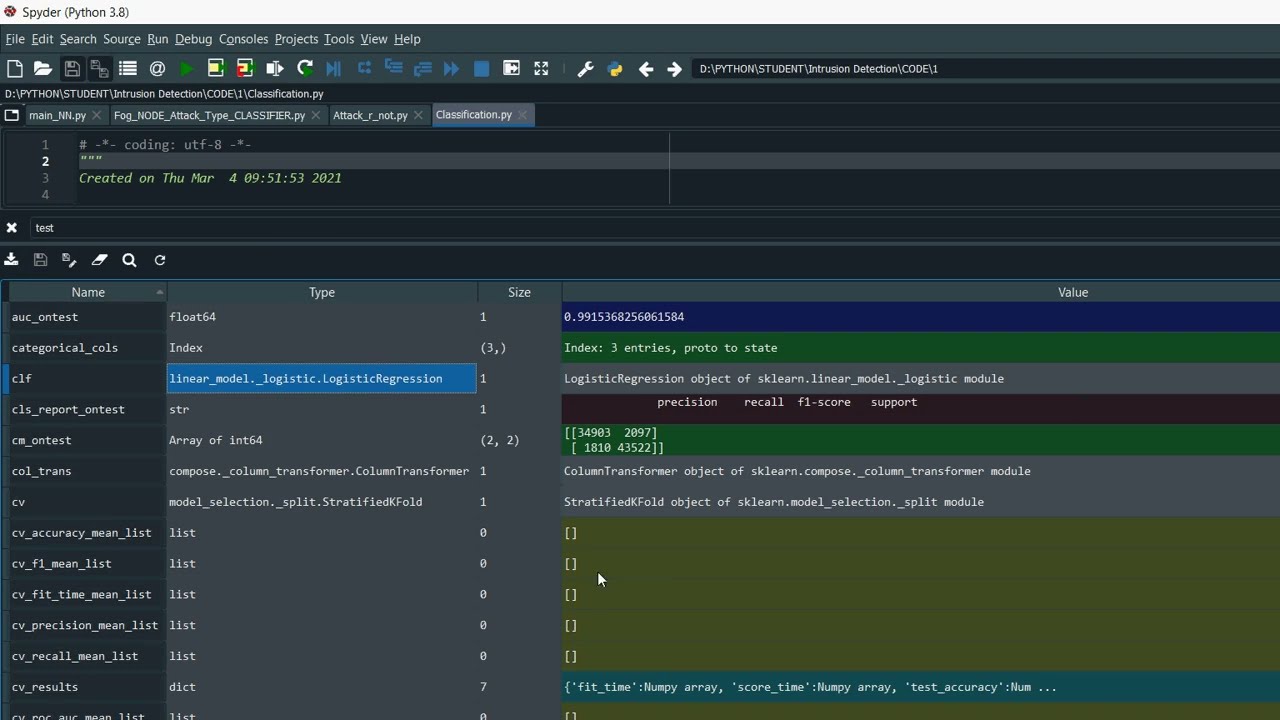Click the PYTHONPATH manager Python icon

615,69
